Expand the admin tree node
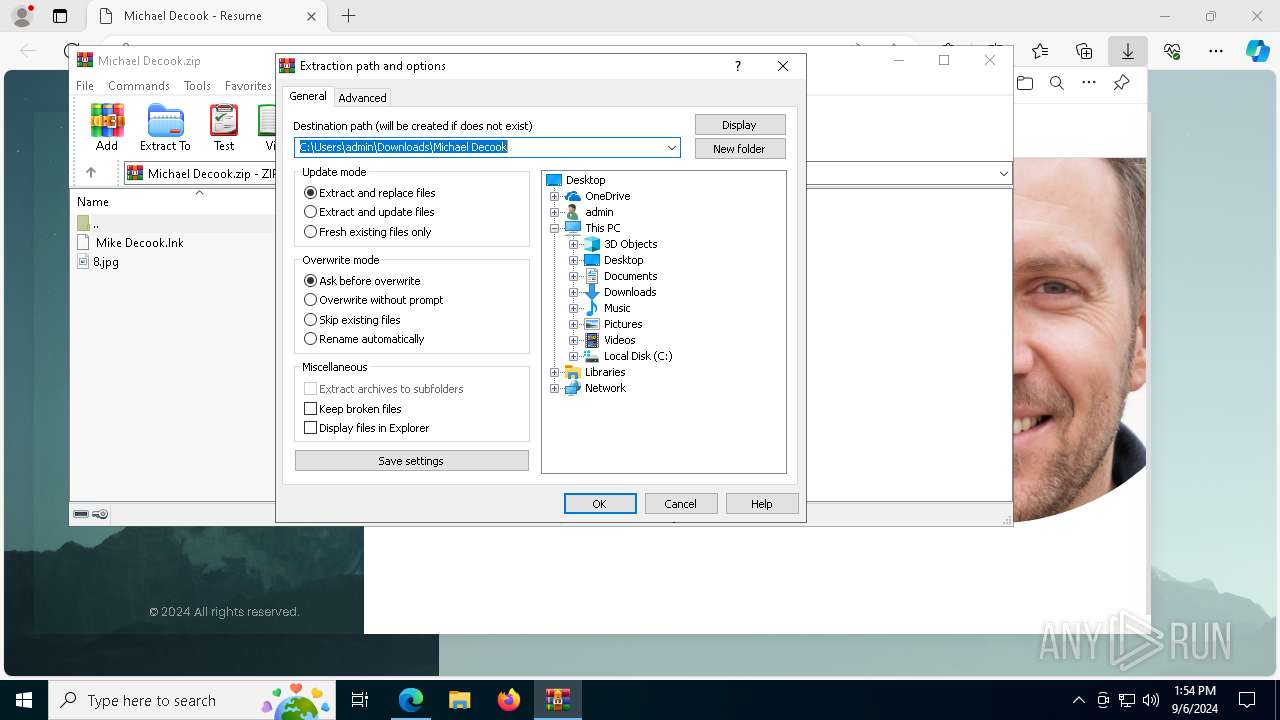 pos(555,212)
